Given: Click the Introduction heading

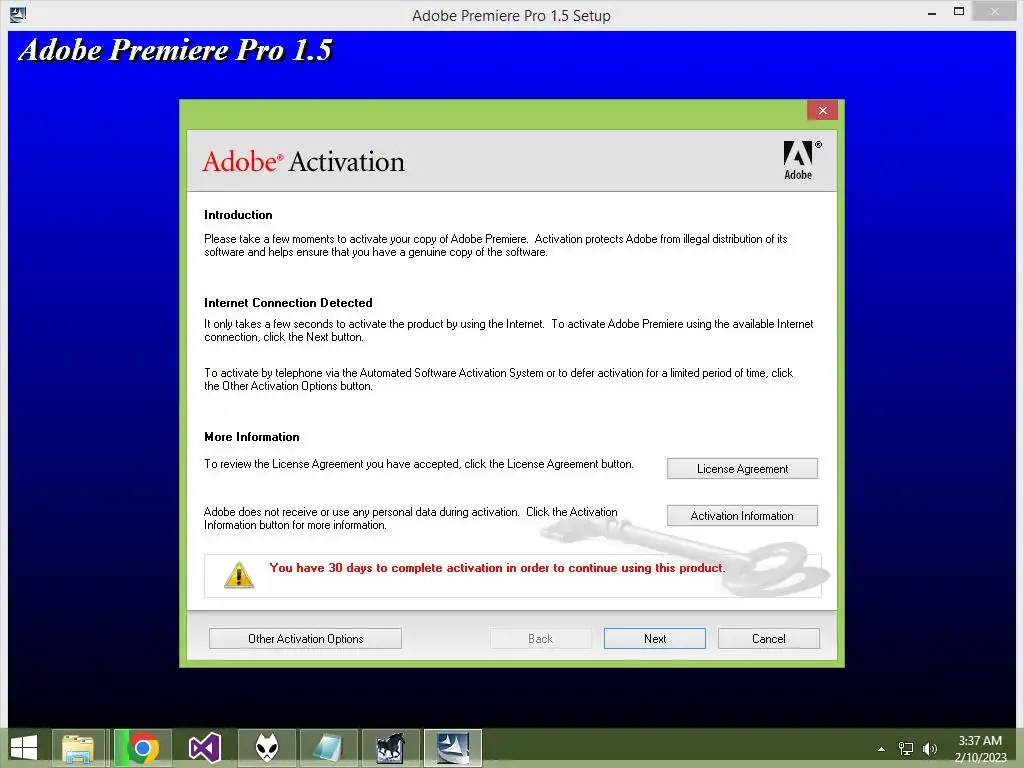Looking at the screenshot, I should coord(238,215).
